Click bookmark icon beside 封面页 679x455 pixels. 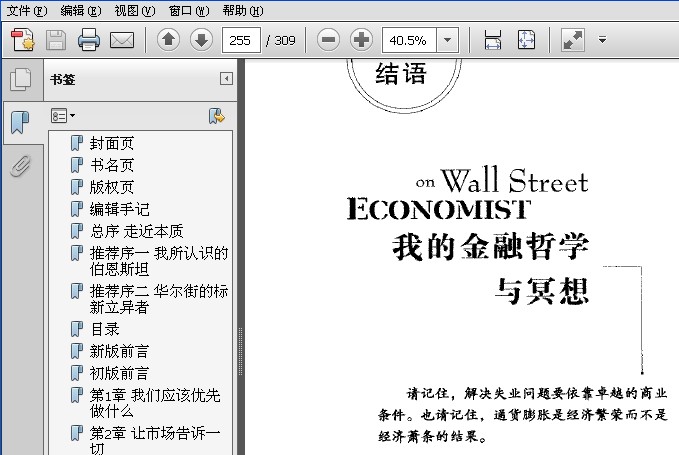(x=77, y=143)
